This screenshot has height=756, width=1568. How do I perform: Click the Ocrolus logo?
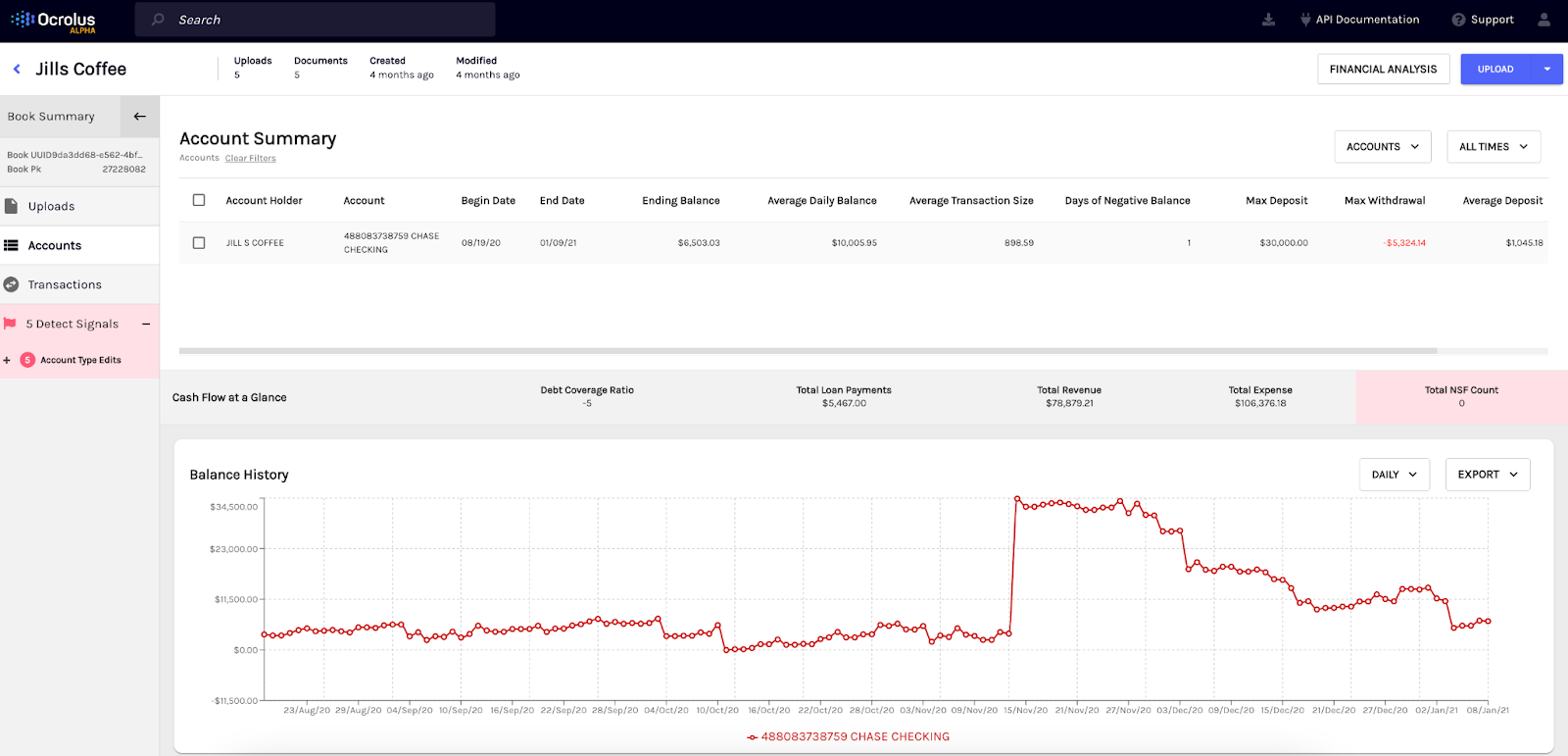[54, 21]
